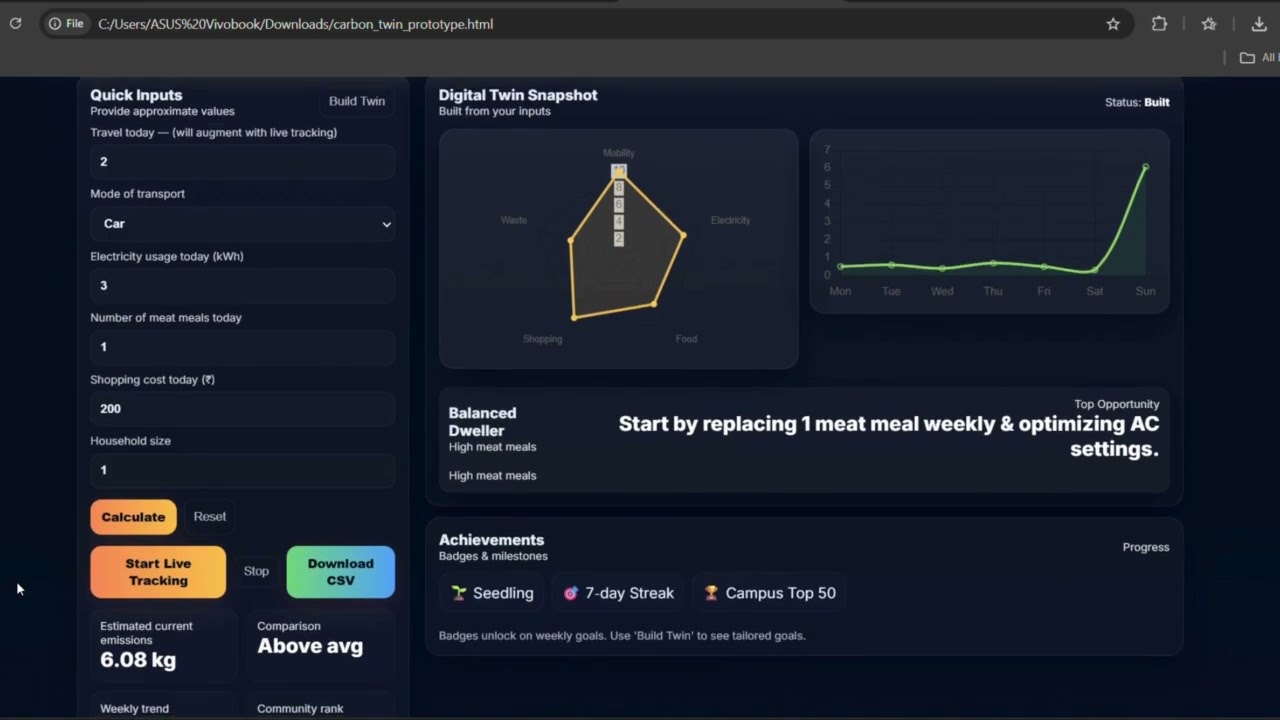Select the Campus Top 50 badge
Image resolution: width=1280 pixels, height=720 pixels.
click(x=769, y=593)
